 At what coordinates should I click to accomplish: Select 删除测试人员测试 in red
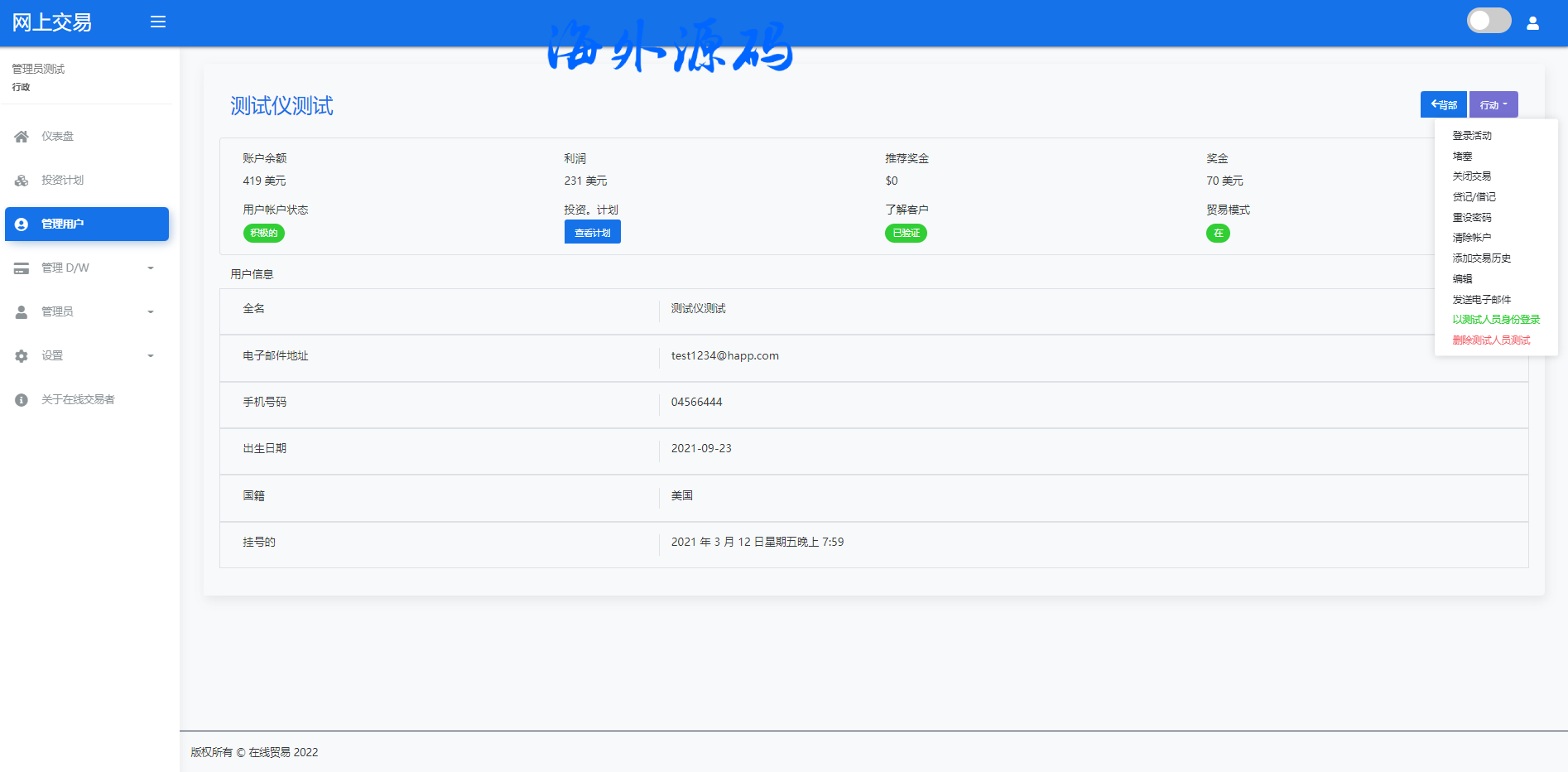point(1491,340)
